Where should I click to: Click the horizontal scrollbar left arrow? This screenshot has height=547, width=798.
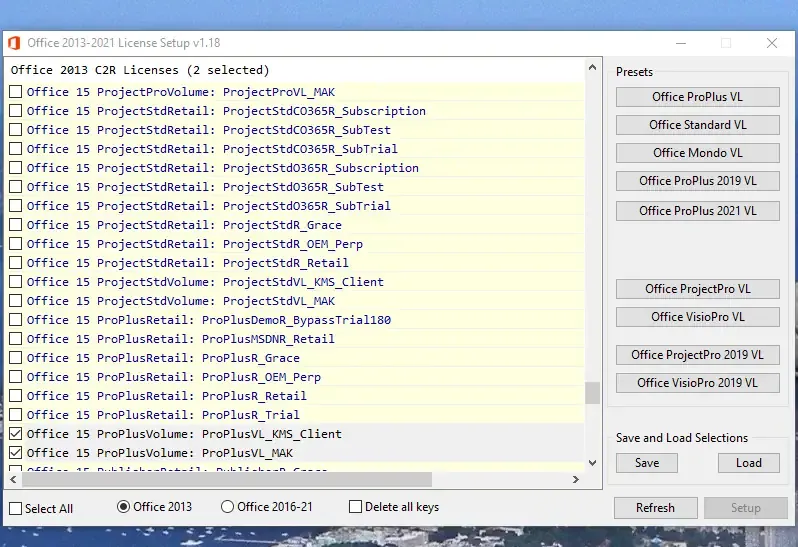point(13,479)
